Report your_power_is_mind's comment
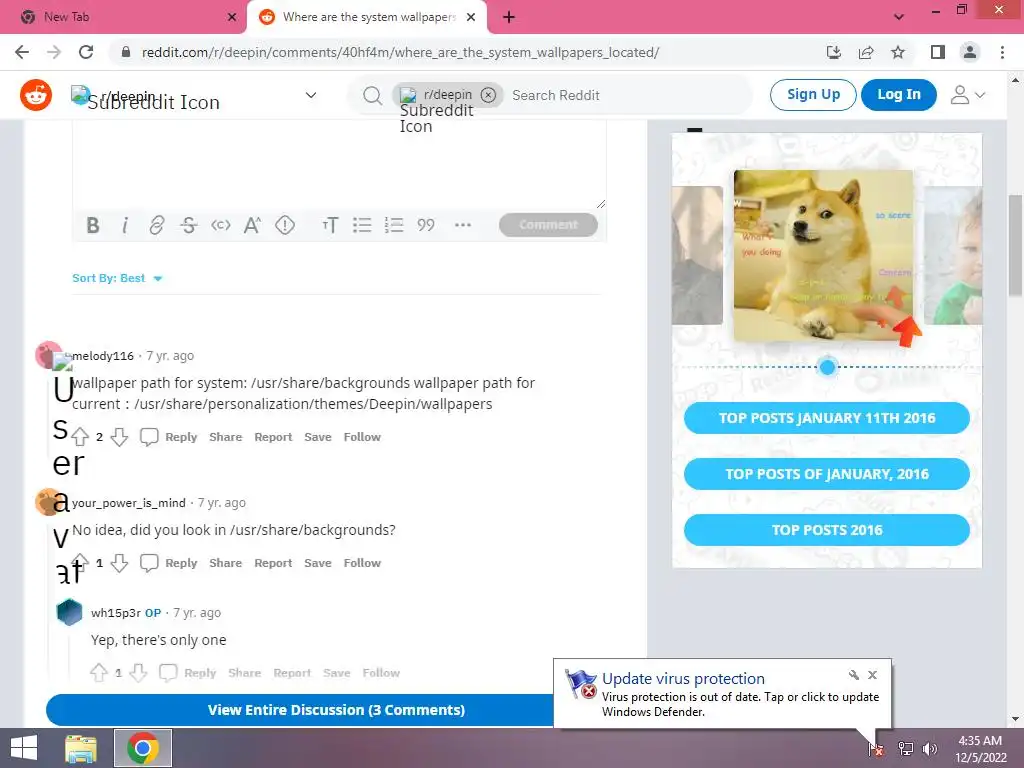The width and height of the screenshot is (1024, 768). [x=273, y=563]
